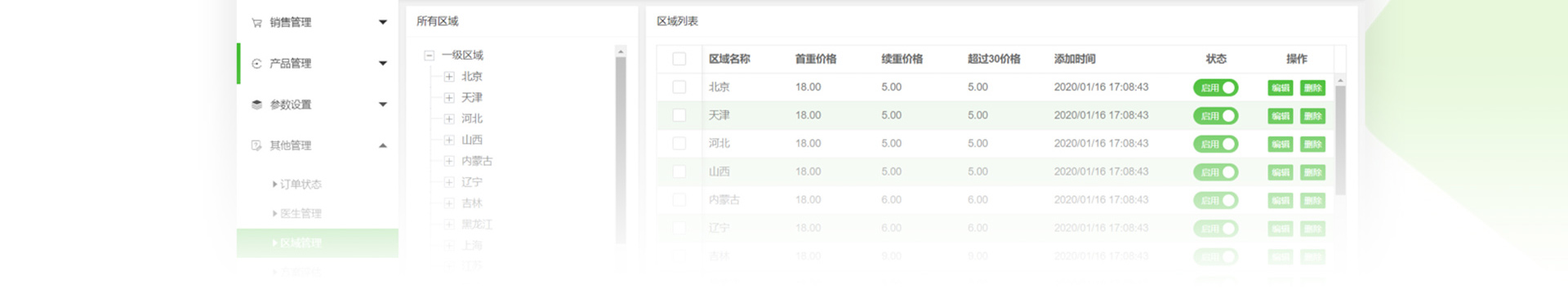Check the 山西 row checkbox
The image size is (1568, 307).
[679, 171]
